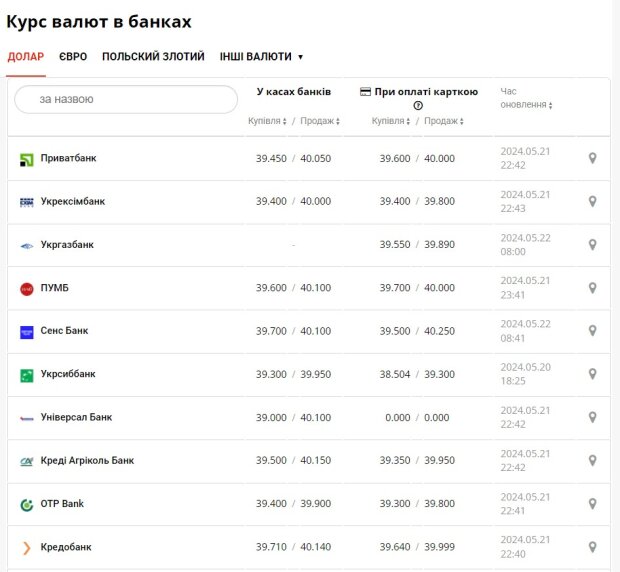Open the Креді Агріколь Банк link
The image size is (620, 572).
(x=87, y=461)
